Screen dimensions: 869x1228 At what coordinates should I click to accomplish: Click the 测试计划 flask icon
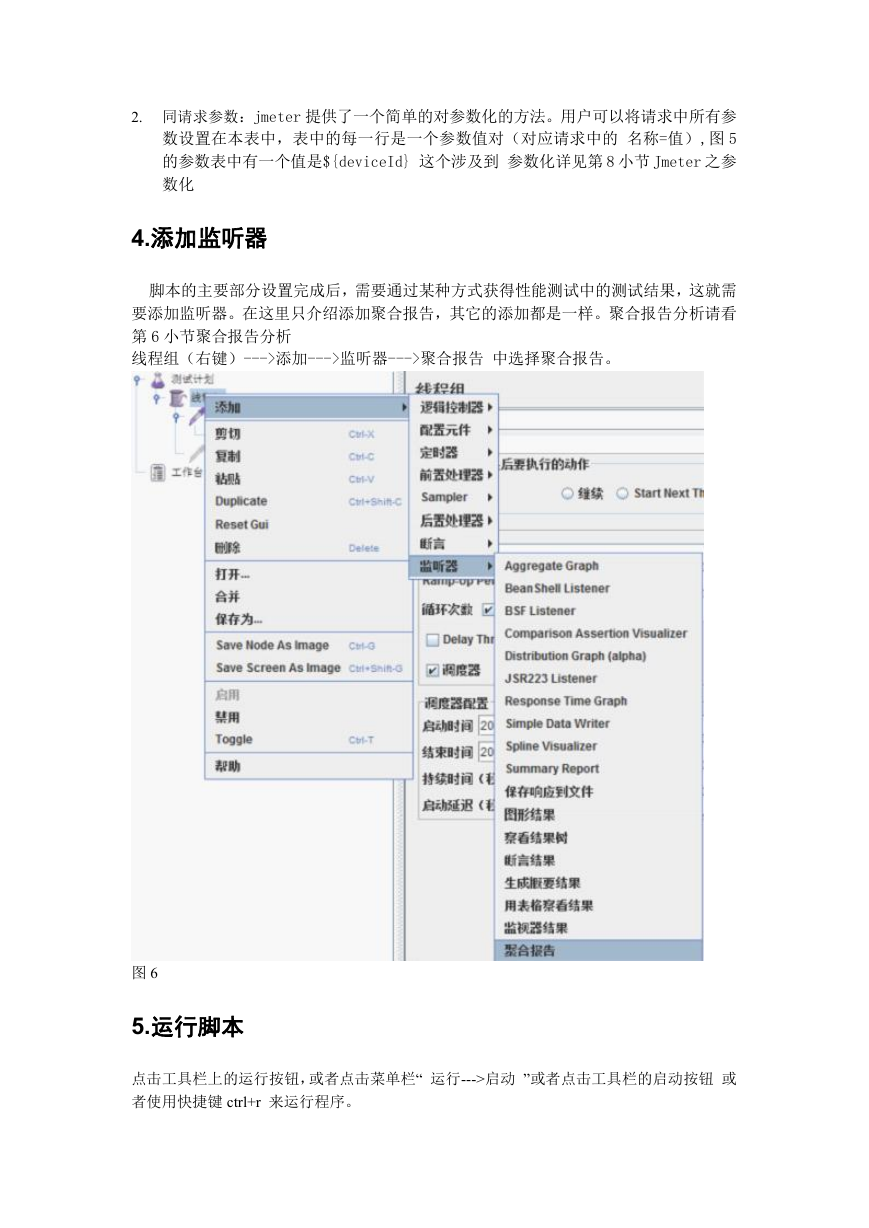[157, 381]
